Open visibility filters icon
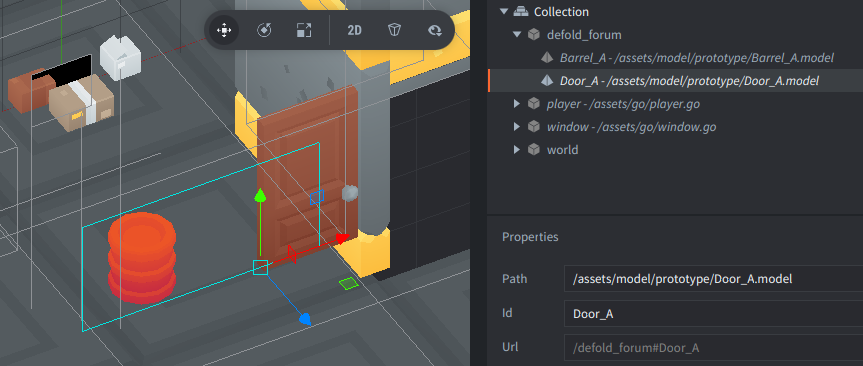This screenshot has width=863, height=366. 435,30
